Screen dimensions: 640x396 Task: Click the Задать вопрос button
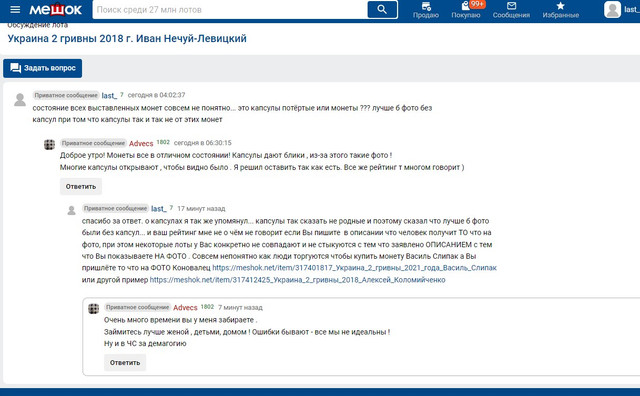(x=42, y=68)
